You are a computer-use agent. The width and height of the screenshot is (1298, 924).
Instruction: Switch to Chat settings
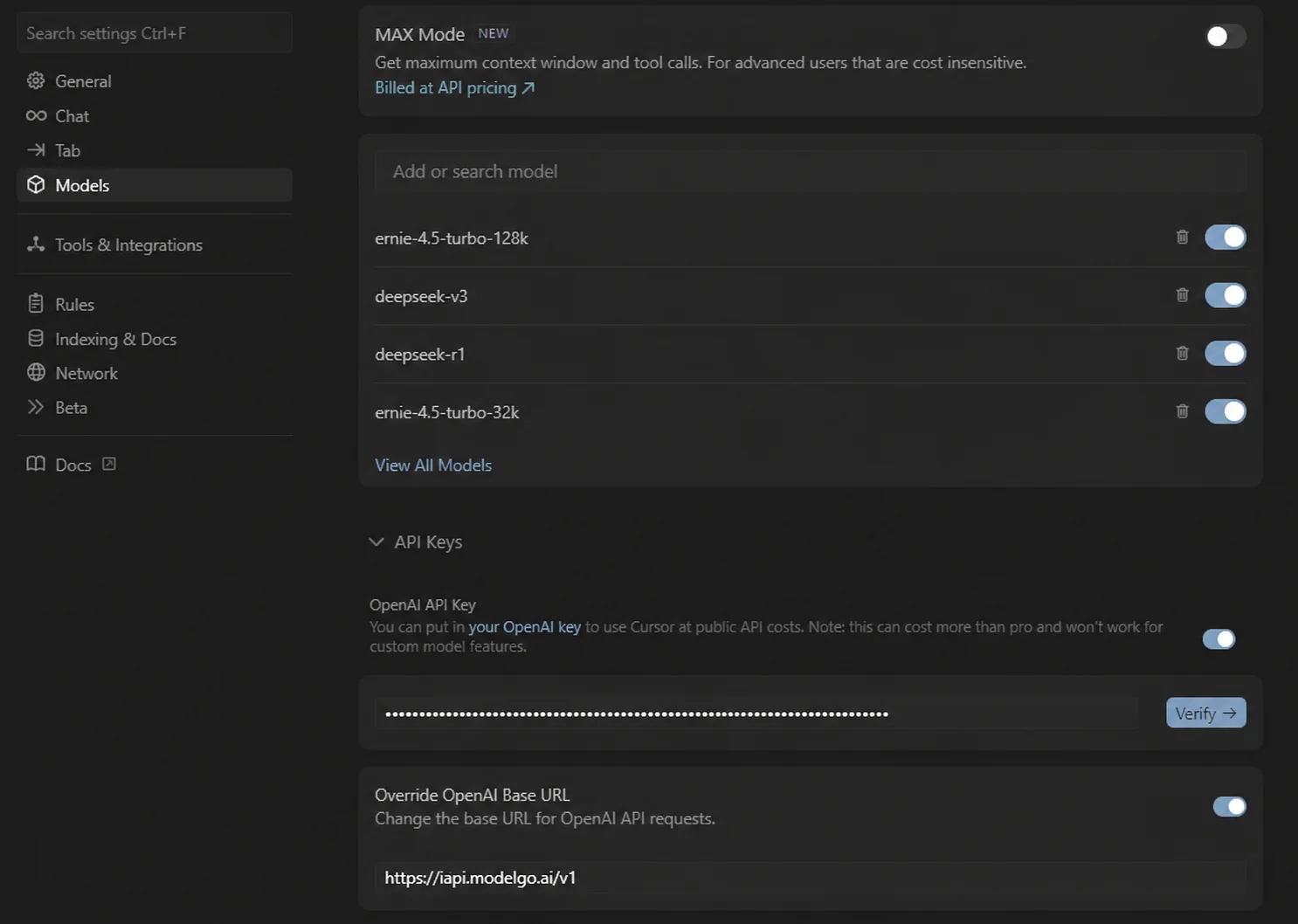click(x=154, y=115)
